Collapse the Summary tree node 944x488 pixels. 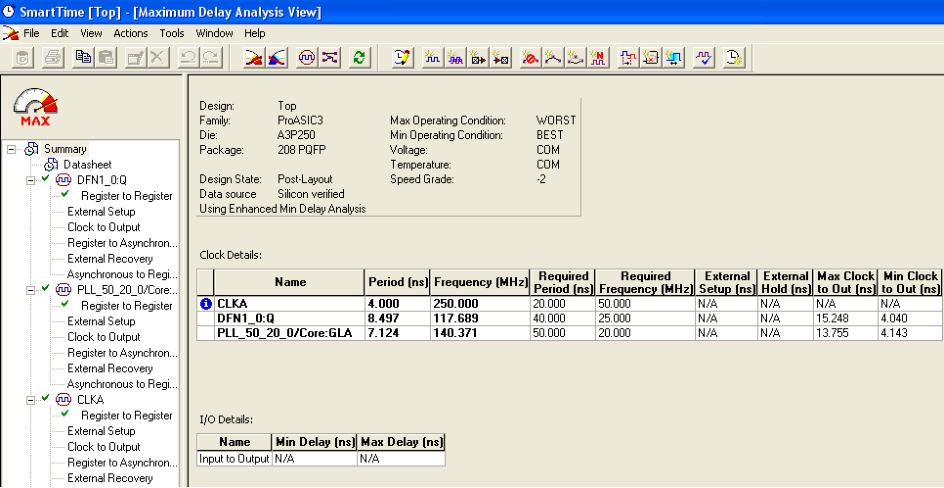(11, 149)
